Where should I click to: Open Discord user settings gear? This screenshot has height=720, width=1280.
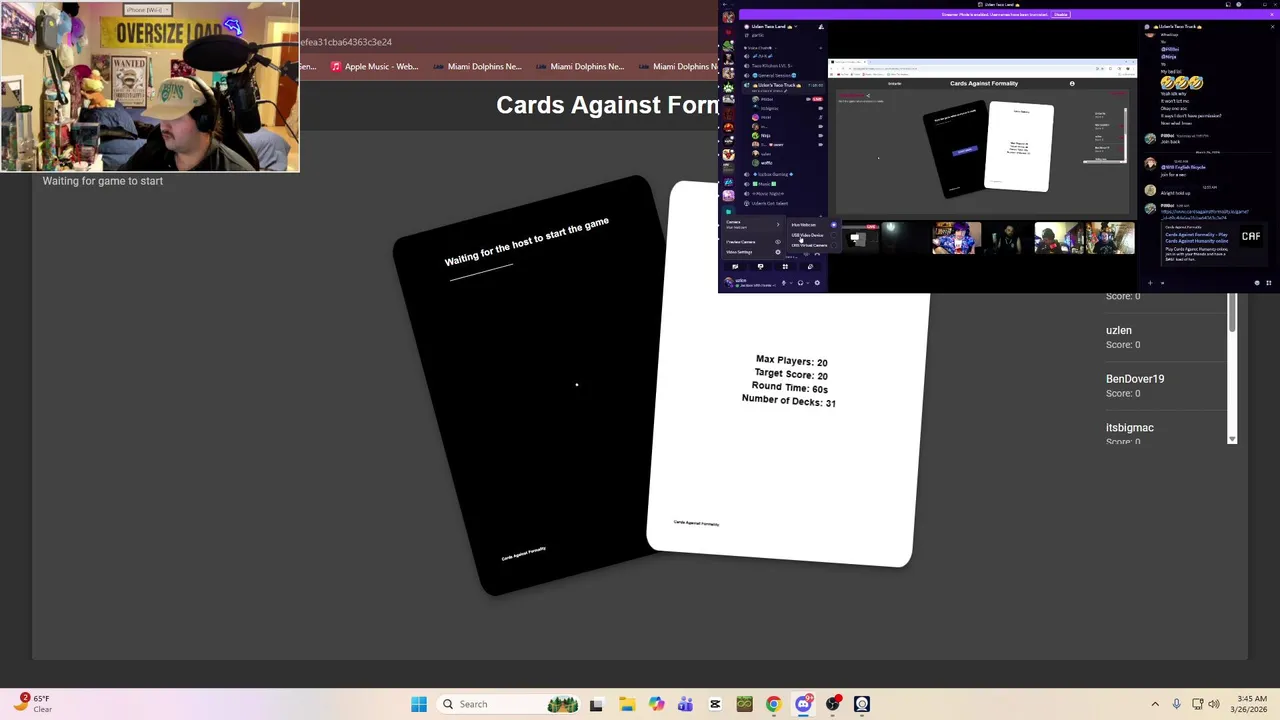pyautogui.click(x=817, y=283)
